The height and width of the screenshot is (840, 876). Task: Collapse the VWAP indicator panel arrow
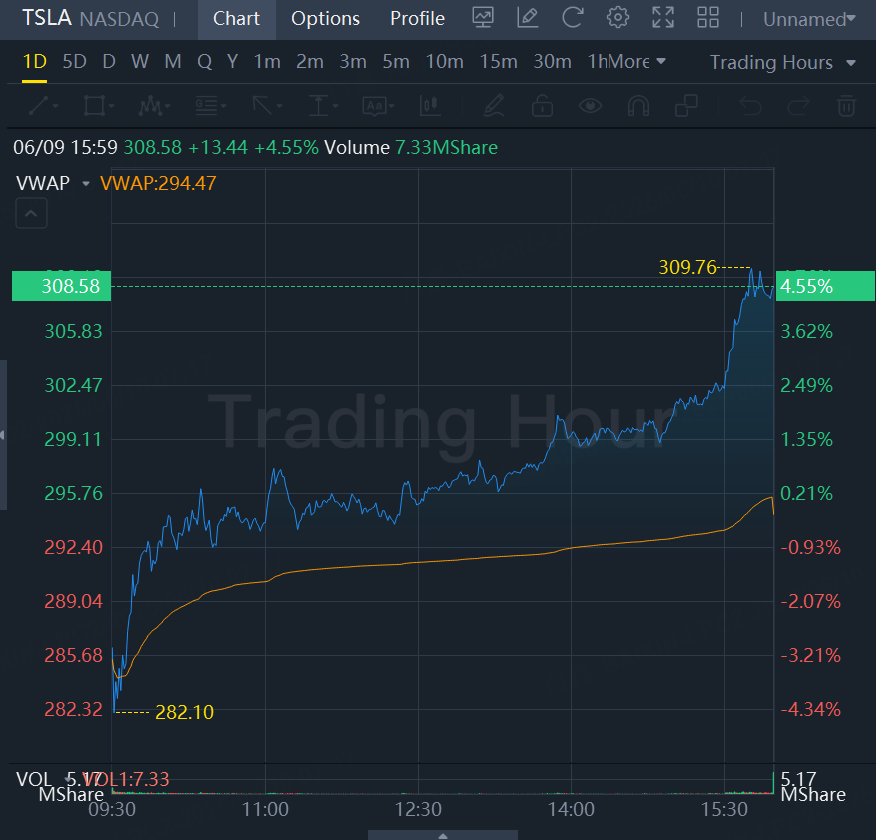coord(30,212)
